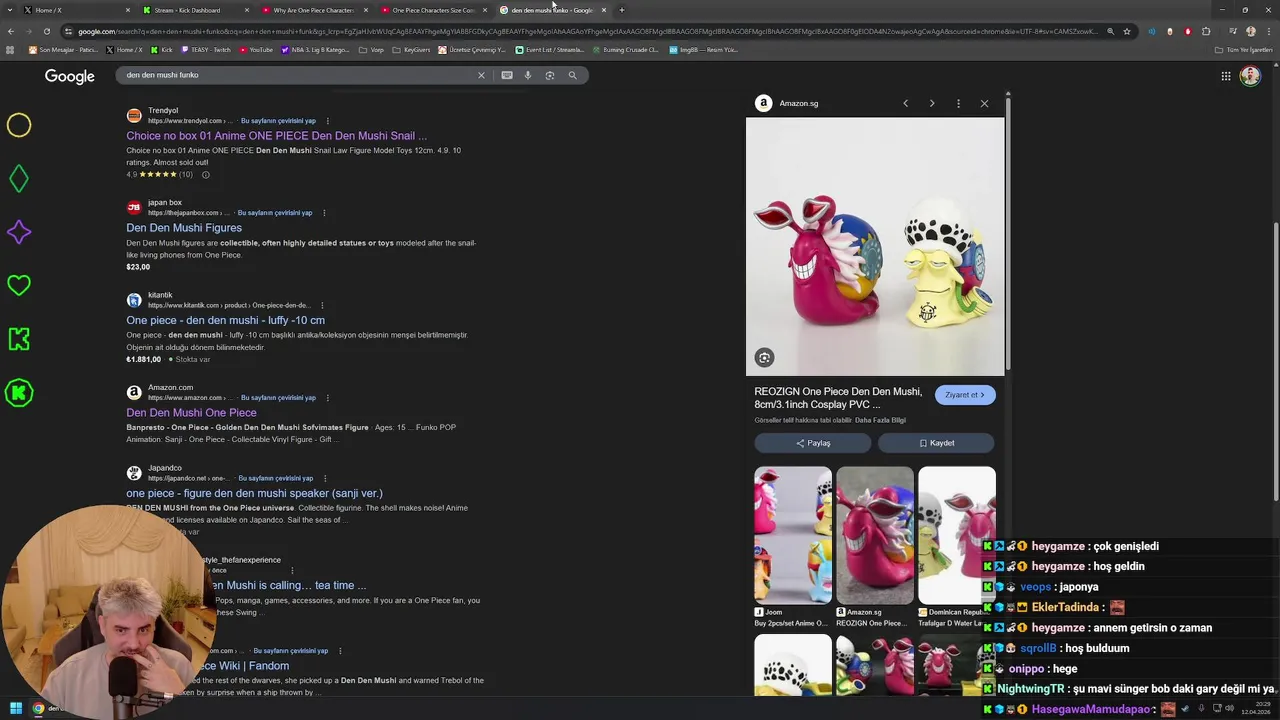Click the green diamond overlay icon
1280x720 pixels.
tap(19, 178)
